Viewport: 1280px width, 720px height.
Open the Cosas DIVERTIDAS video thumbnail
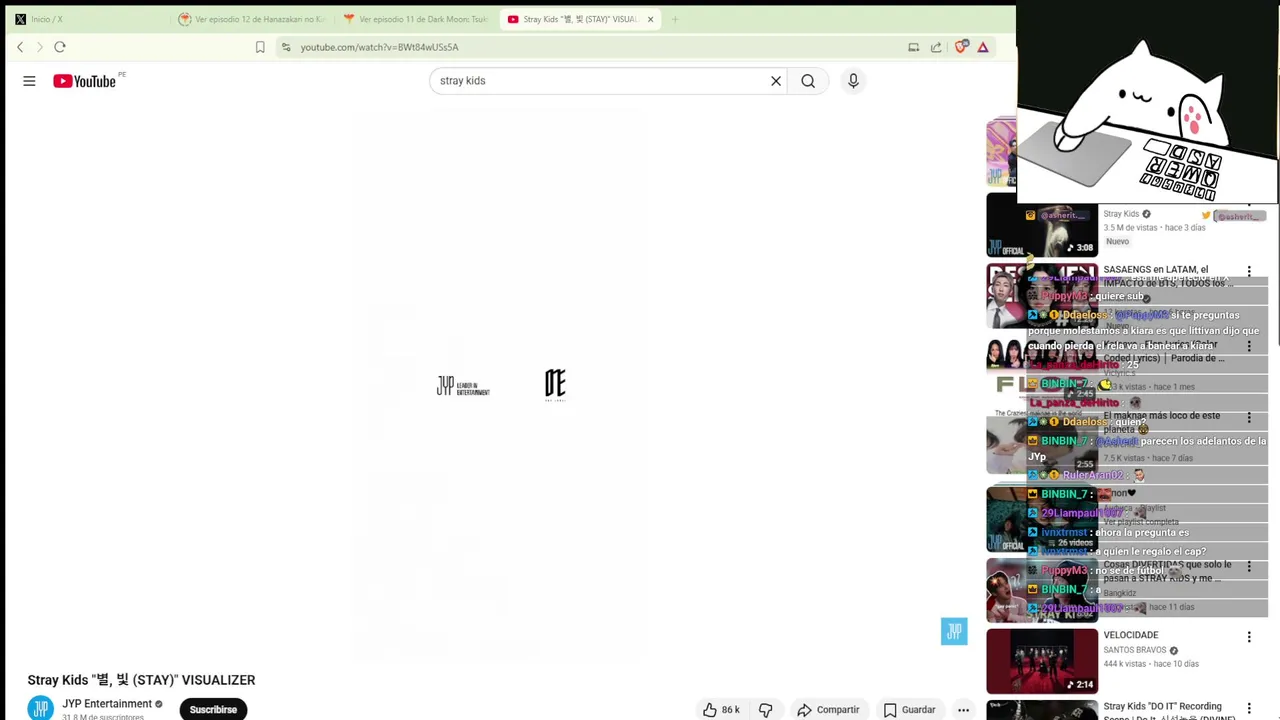tap(1042, 590)
